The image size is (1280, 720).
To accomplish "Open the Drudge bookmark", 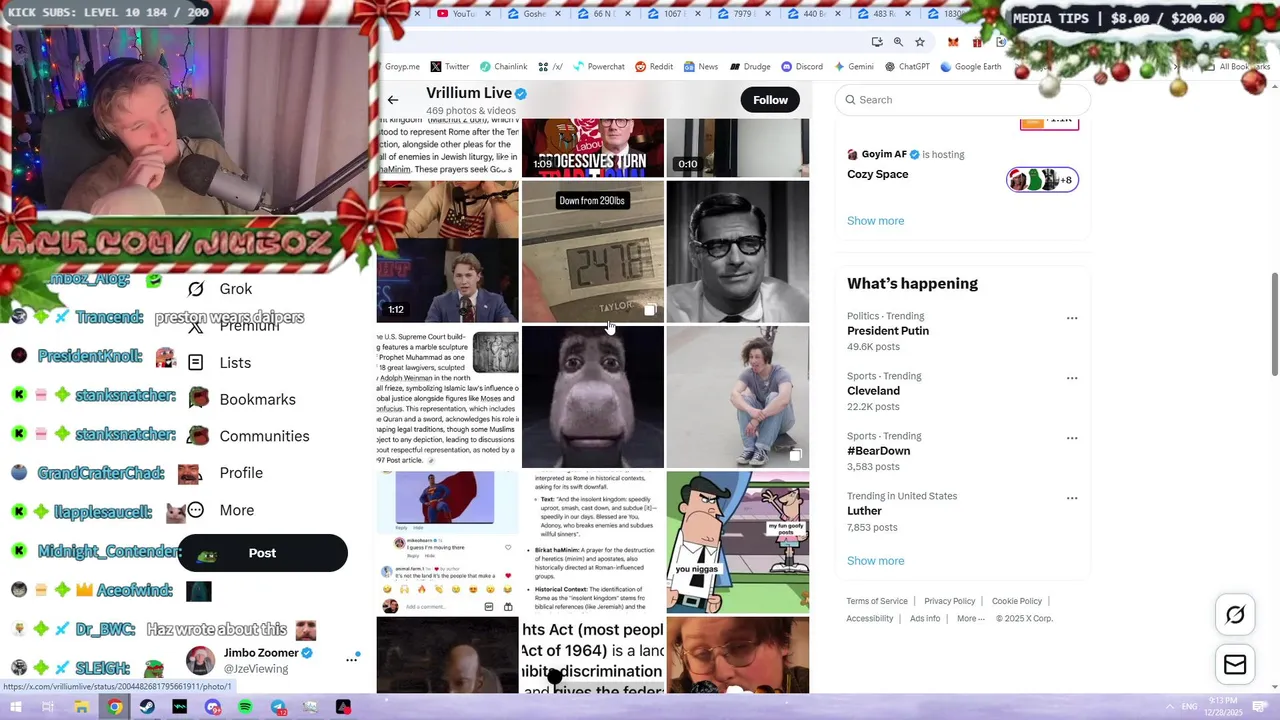I will tap(750, 67).
